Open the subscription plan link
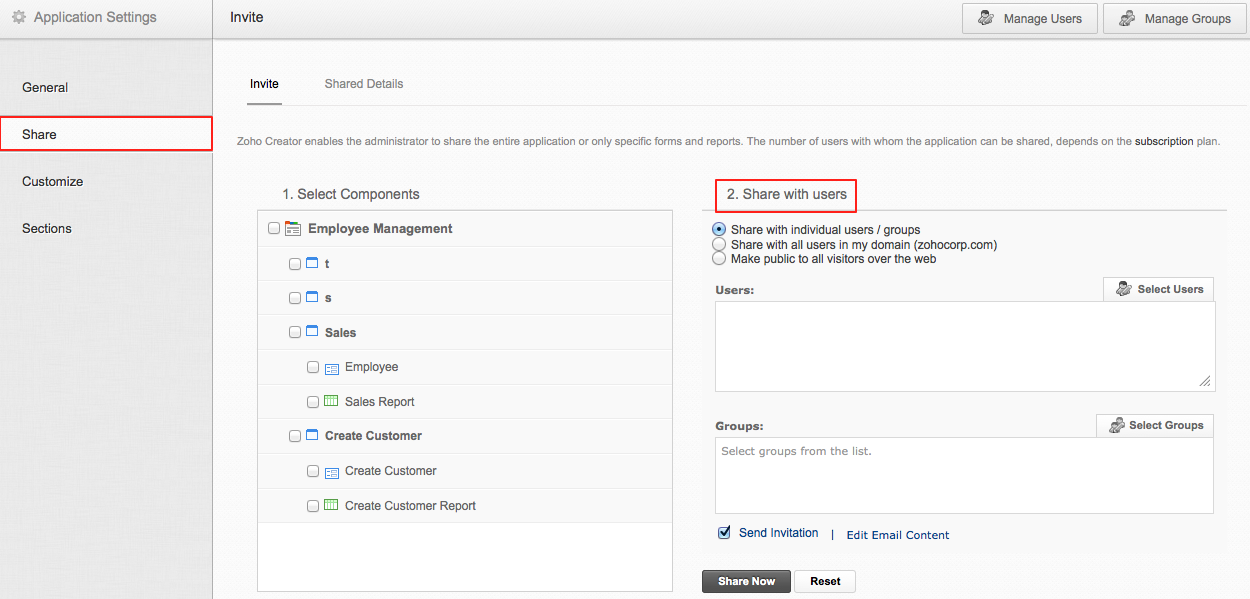 point(1165,141)
